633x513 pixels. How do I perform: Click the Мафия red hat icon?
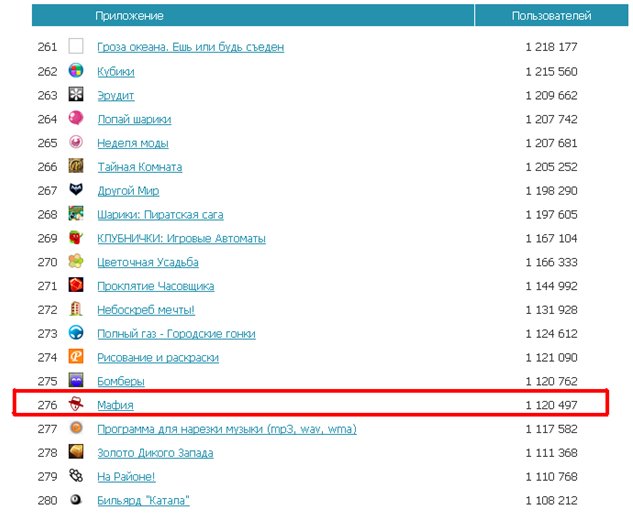[76, 404]
